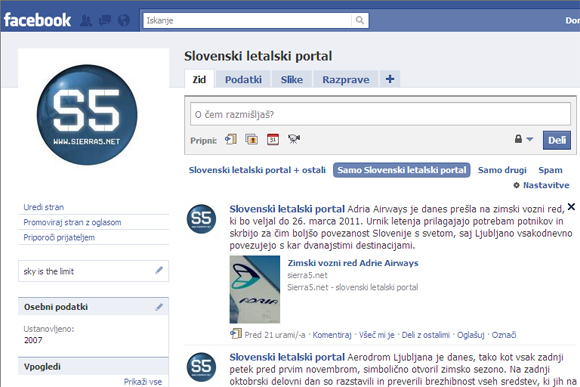The width and height of the screenshot is (580, 387).
Task: Click S5 avatar on Adria Airways post
Action: pyautogui.click(x=201, y=219)
